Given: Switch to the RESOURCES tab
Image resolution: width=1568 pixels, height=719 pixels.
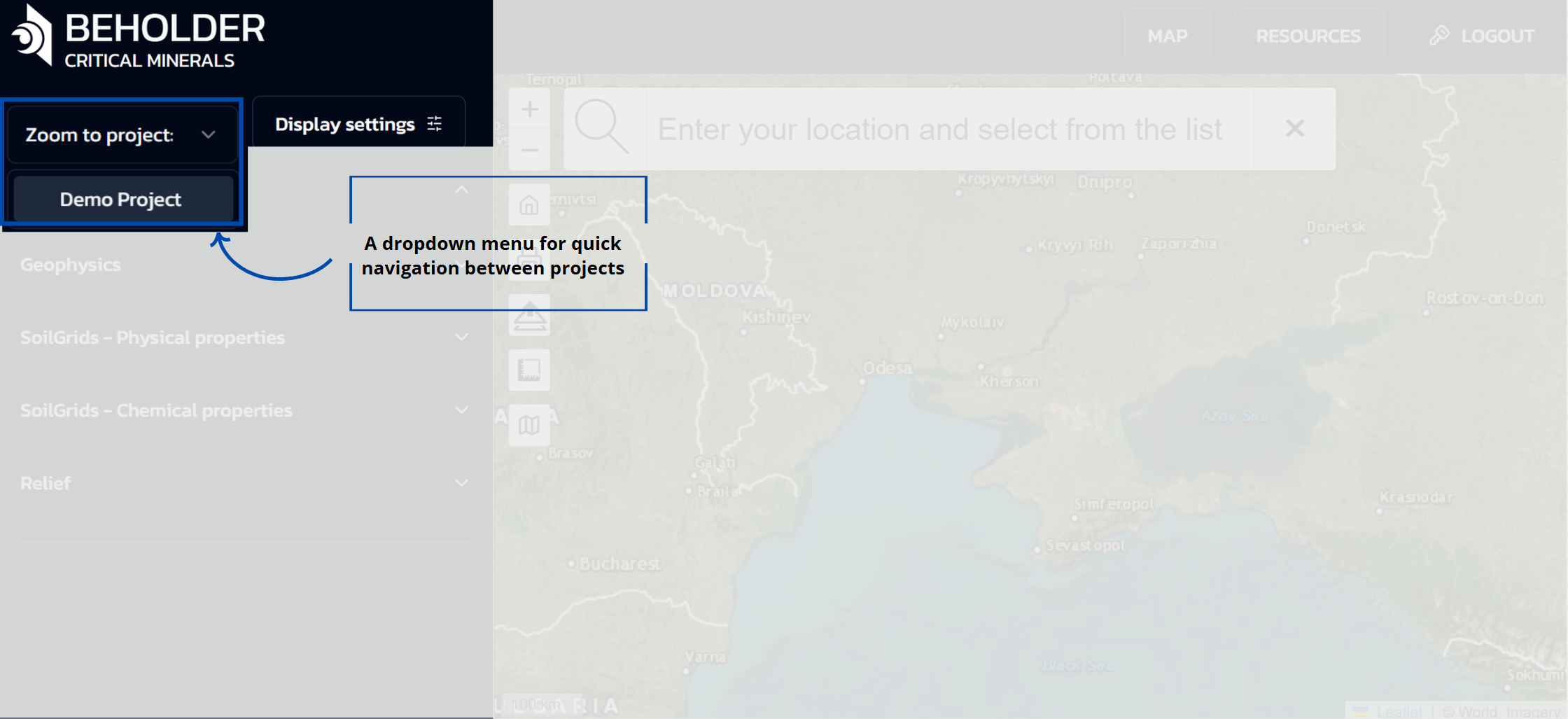Looking at the screenshot, I should [1308, 36].
